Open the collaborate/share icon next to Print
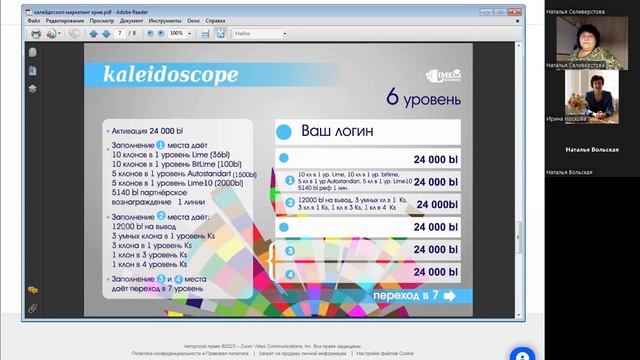640x360 pixels. (51, 33)
